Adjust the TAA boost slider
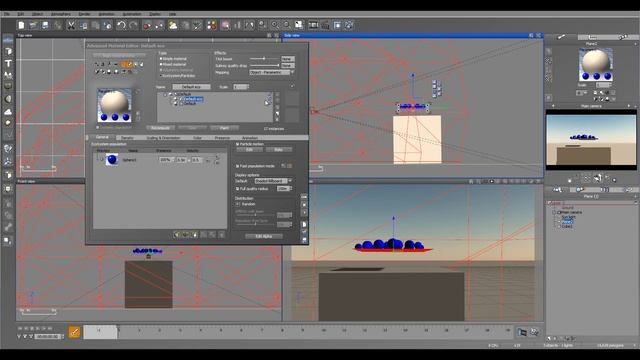 264,59
